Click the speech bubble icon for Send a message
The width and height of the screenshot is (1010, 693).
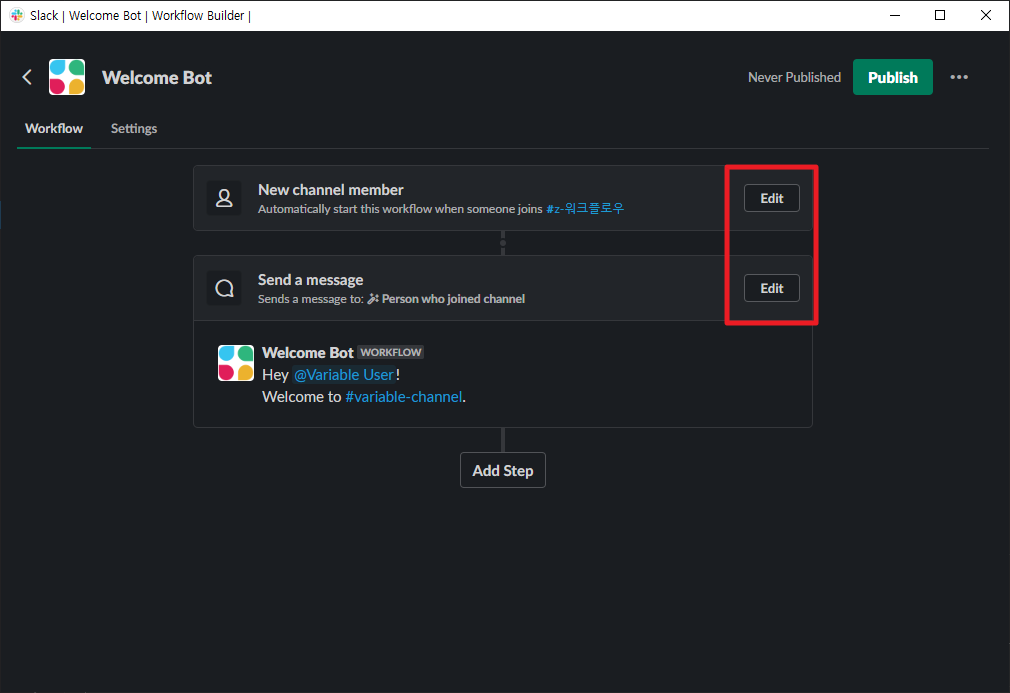(224, 289)
